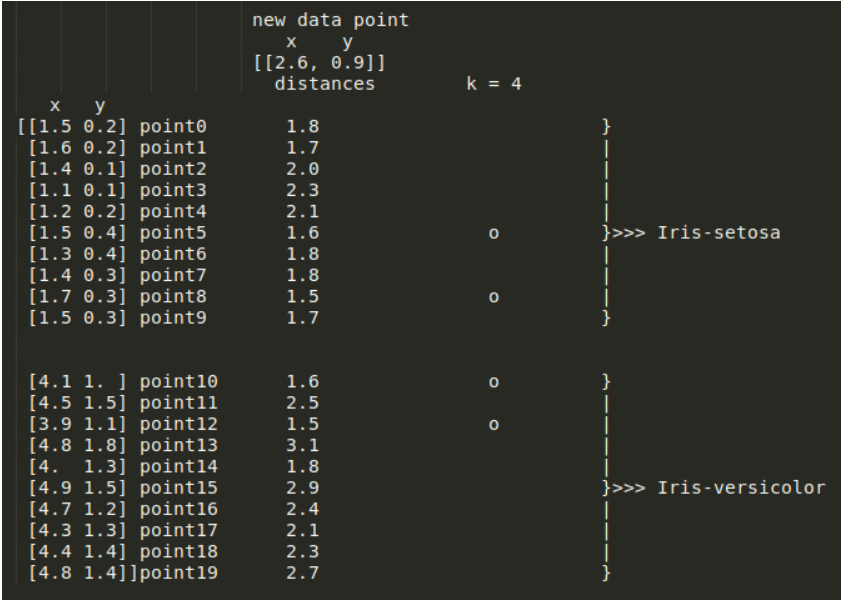Click the [1.7 0.3] coordinates of point8

tap(77, 297)
